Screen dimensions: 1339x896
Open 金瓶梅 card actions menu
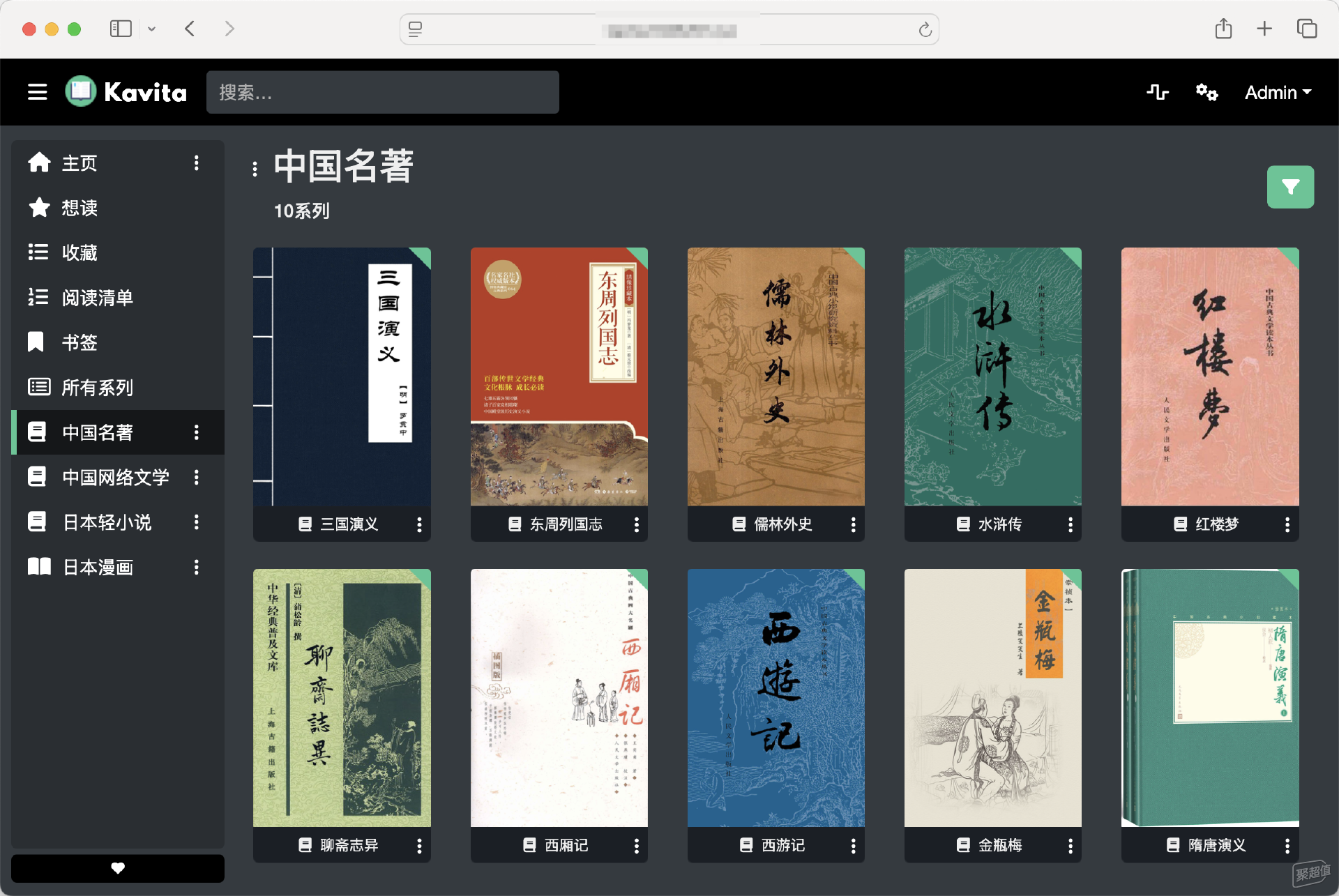(1071, 846)
